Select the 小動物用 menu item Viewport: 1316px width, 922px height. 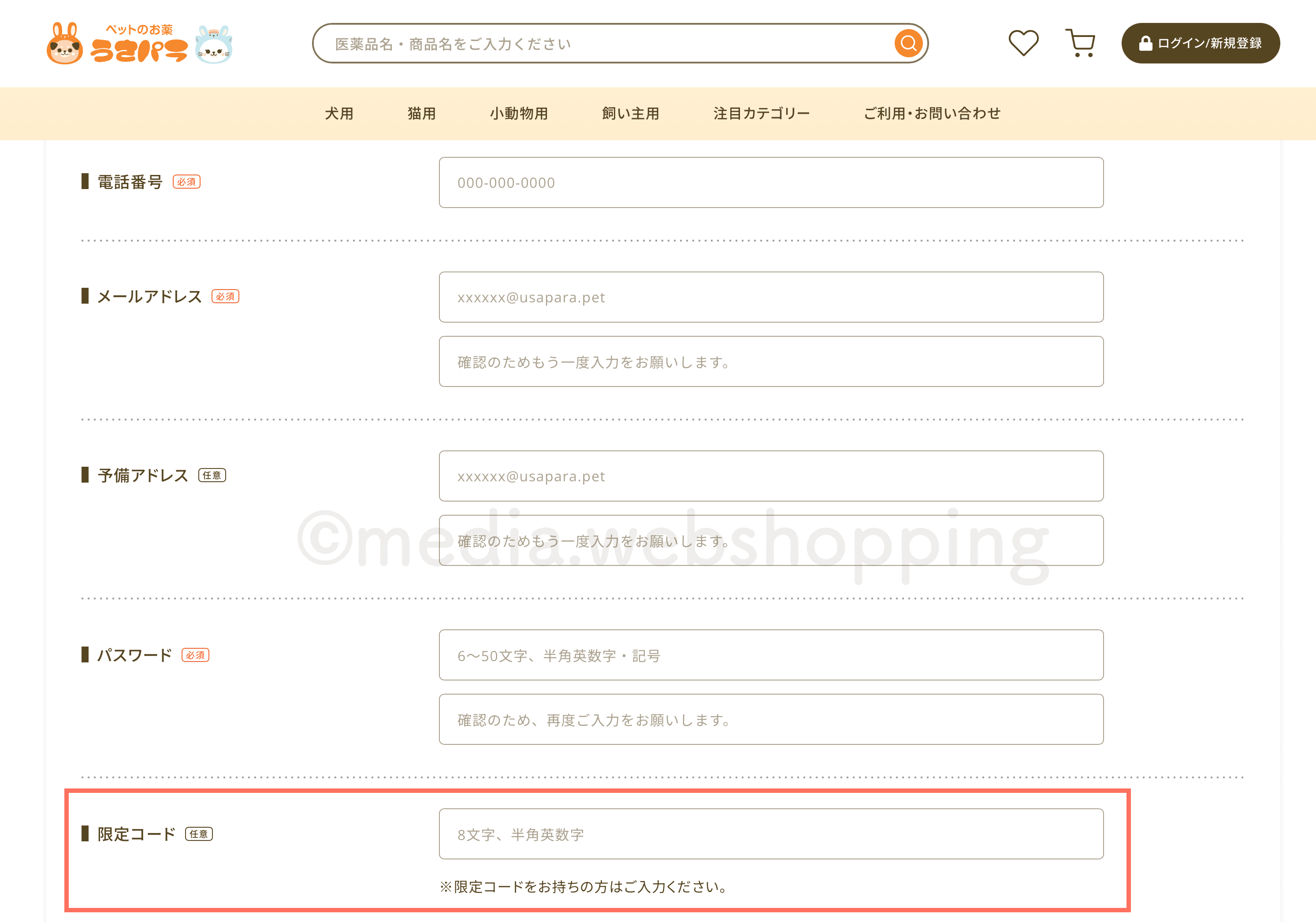click(x=519, y=113)
